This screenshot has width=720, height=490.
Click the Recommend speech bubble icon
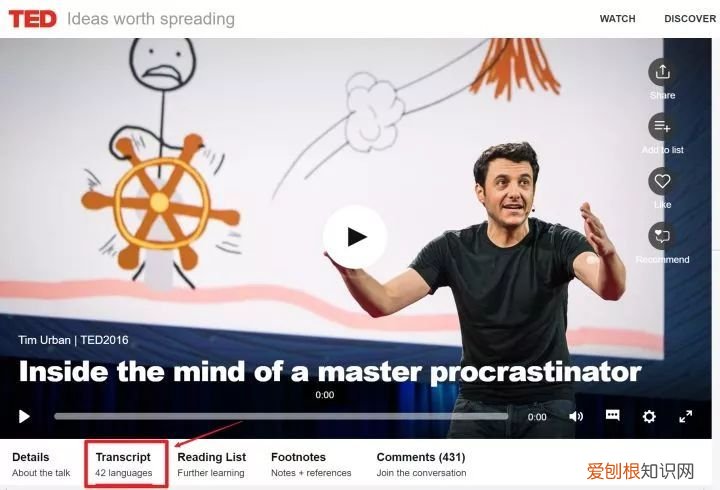662,236
